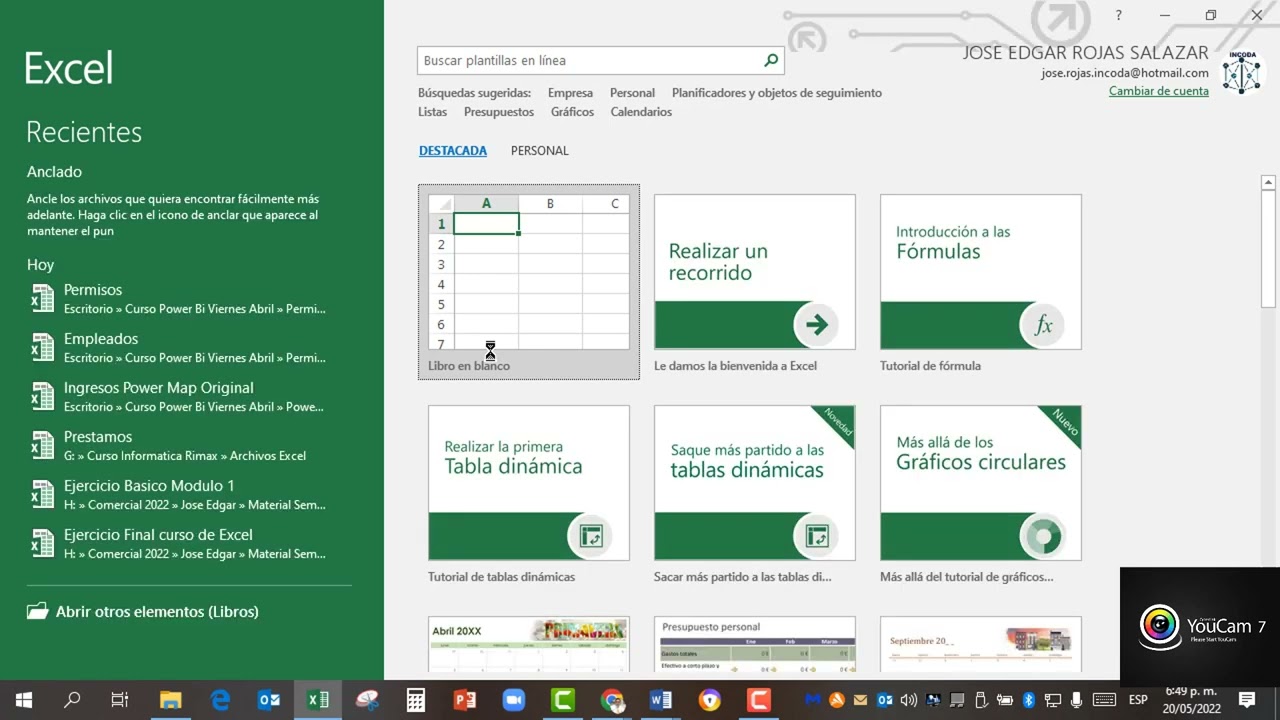Screen dimensions: 1280x720
Task: Launch Microsoft Edge from the taskbar
Action: click(x=220, y=700)
